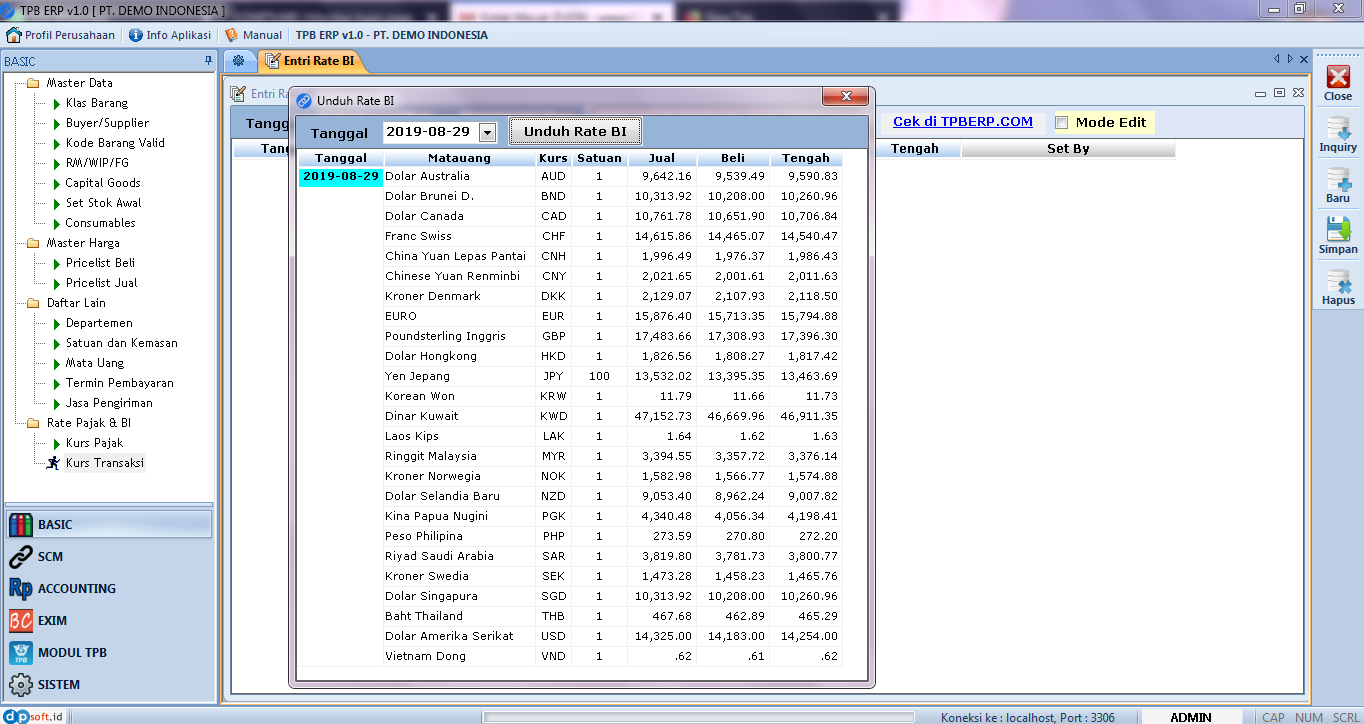Open the SCM module chain icon
The width and height of the screenshot is (1364, 724).
[x=21, y=557]
